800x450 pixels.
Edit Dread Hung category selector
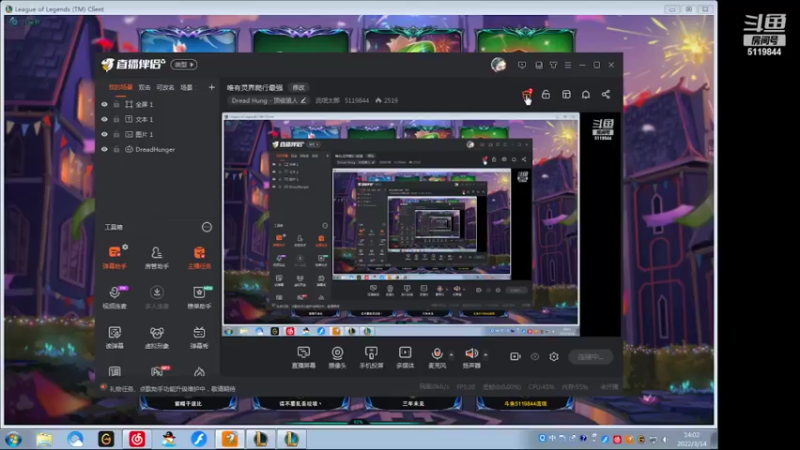point(268,101)
